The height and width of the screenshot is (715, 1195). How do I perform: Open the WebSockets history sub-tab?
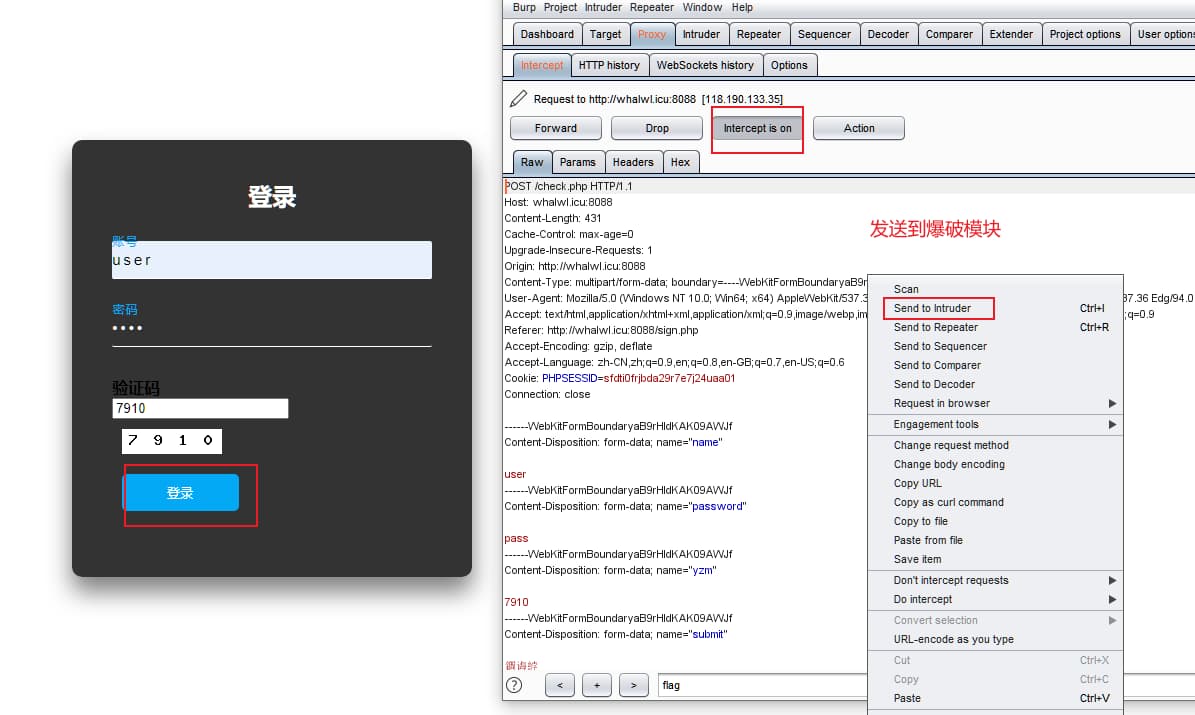[705, 65]
